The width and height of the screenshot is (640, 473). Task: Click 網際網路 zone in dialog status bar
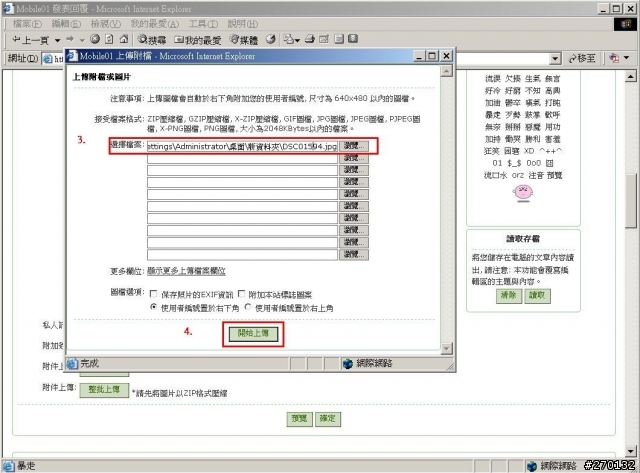[x=368, y=363]
